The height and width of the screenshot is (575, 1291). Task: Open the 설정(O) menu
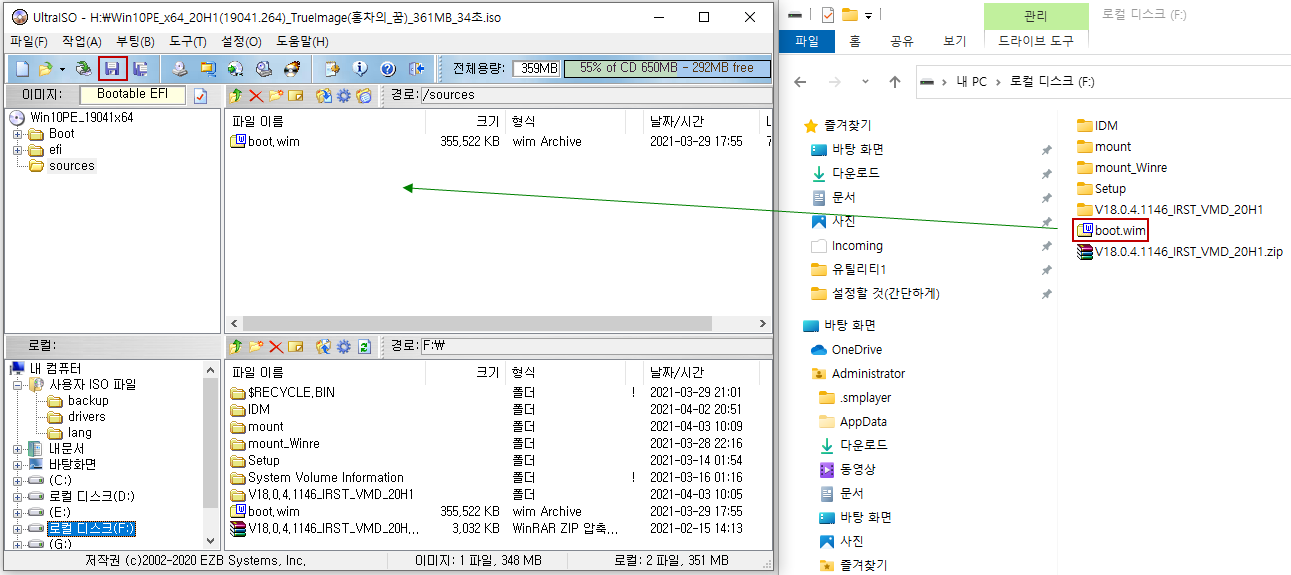tap(241, 42)
